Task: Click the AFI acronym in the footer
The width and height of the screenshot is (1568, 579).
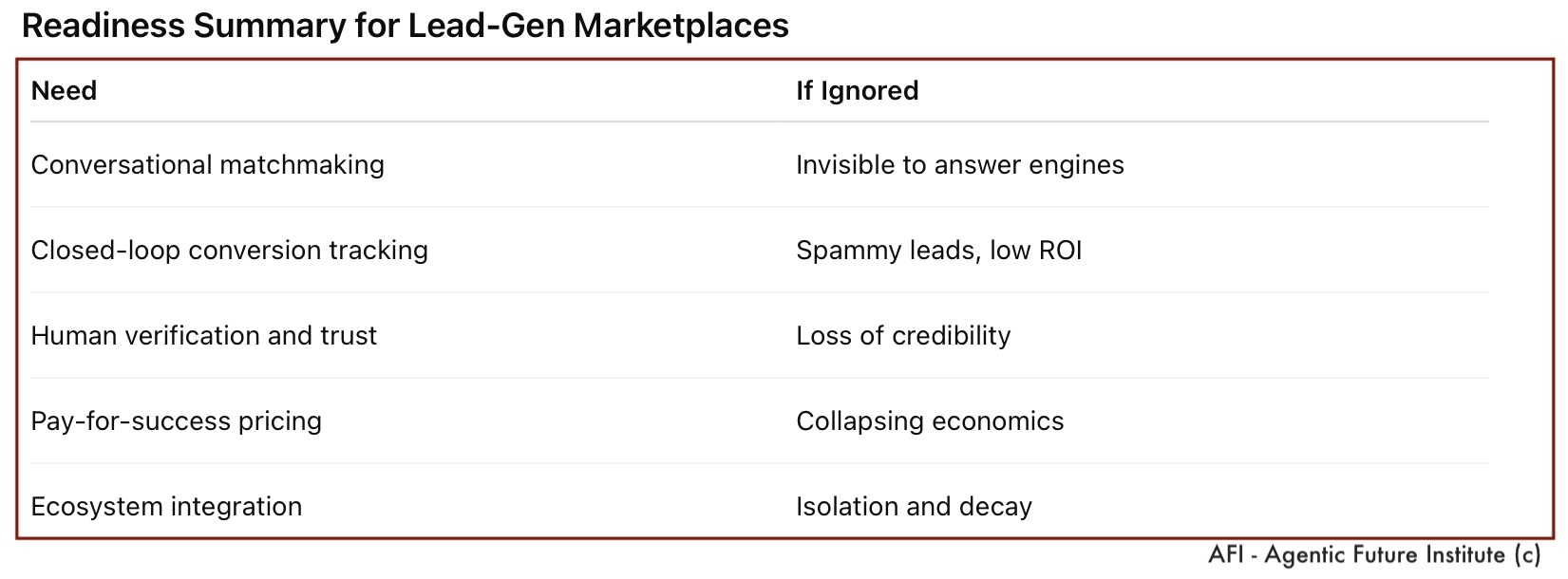Action: [x=1226, y=555]
